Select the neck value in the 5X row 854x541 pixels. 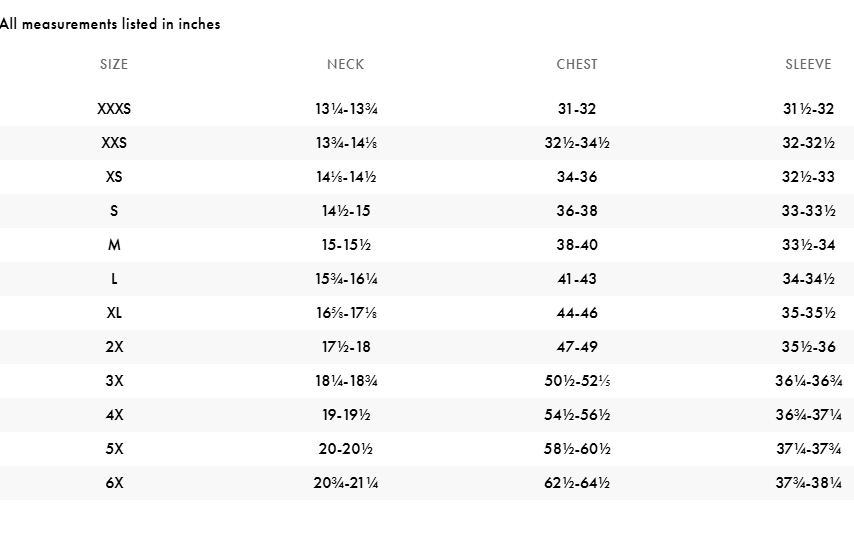pyautogui.click(x=345, y=449)
